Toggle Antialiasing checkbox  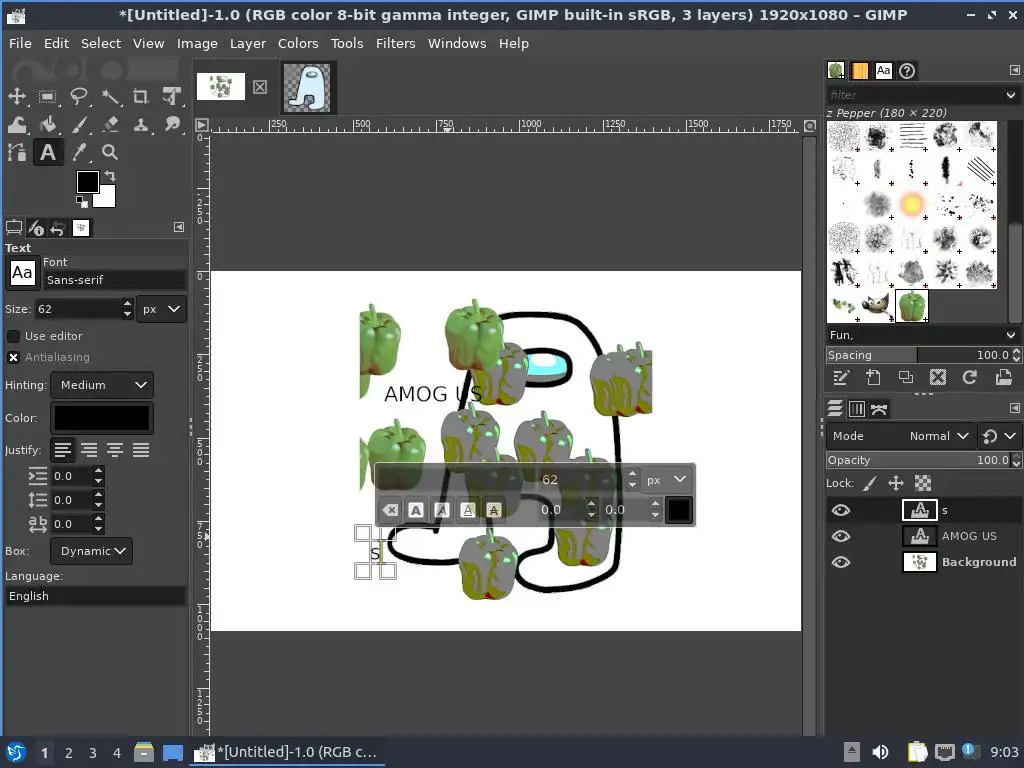tap(13, 357)
